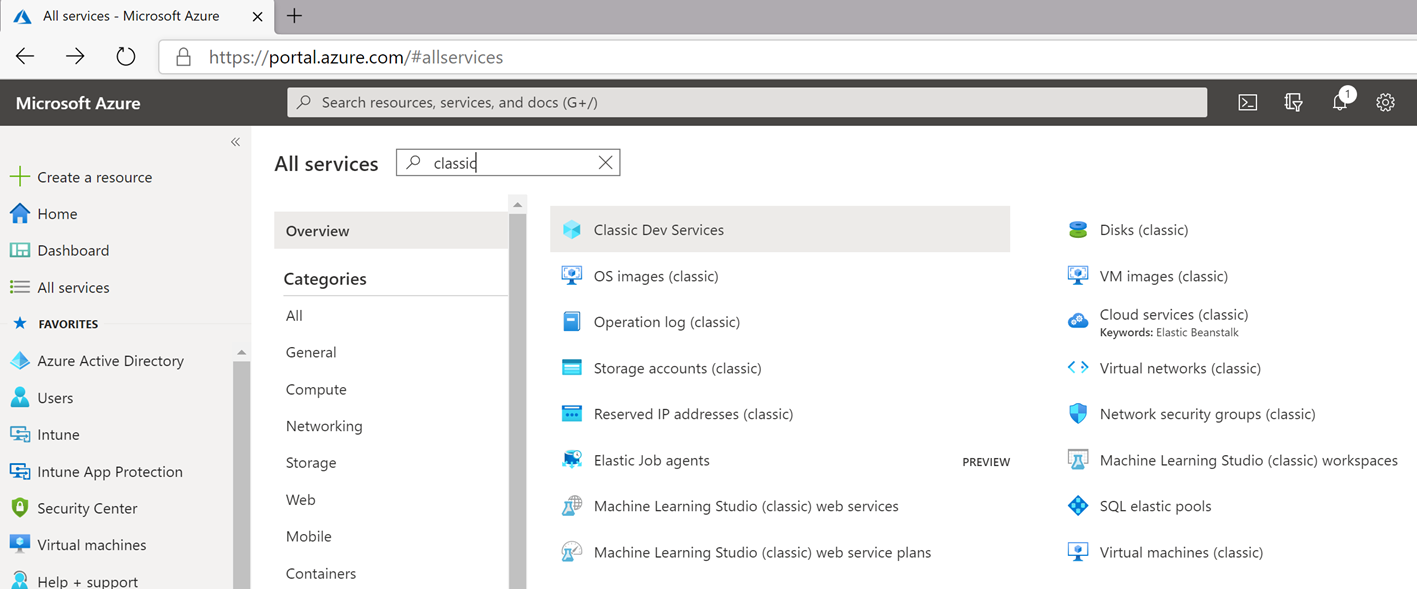Open Cloud Shell from the top bar
This screenshot has height=589, width=1417.
1247,102
